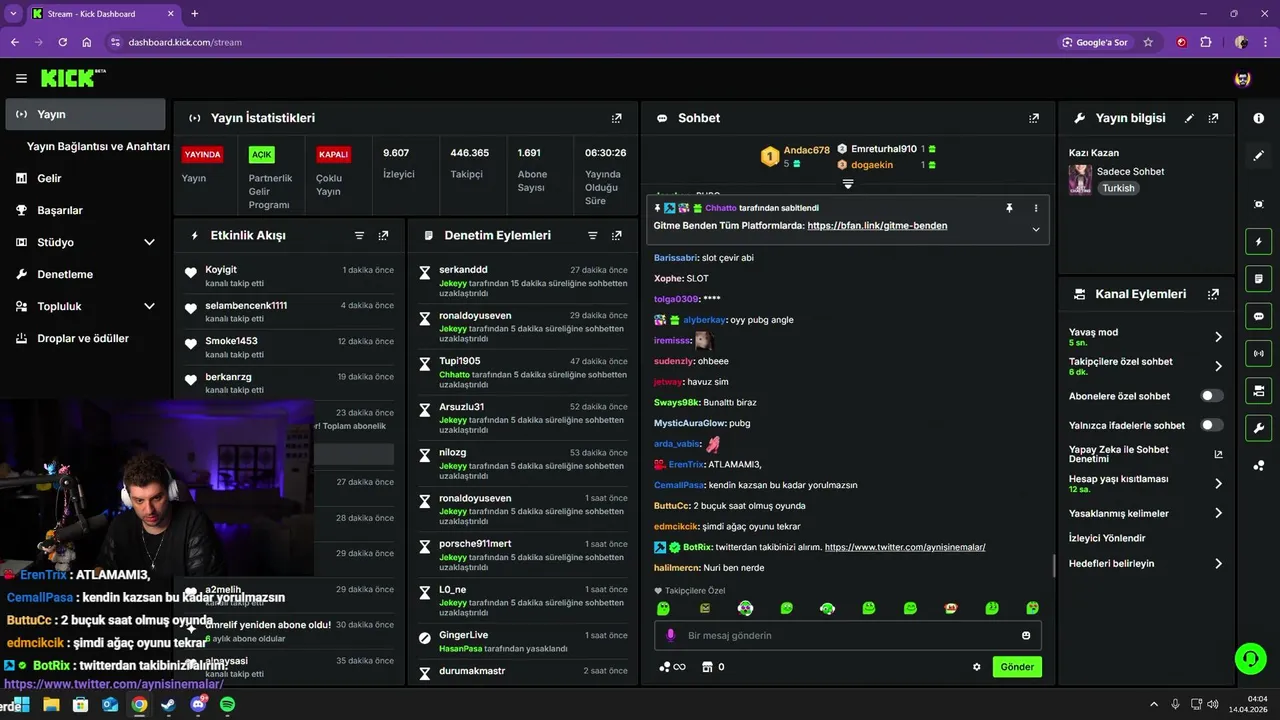Open Yayın Bağlantısı ve Anahtarı
The image size is (1280, 720).
tap(98, 146)
